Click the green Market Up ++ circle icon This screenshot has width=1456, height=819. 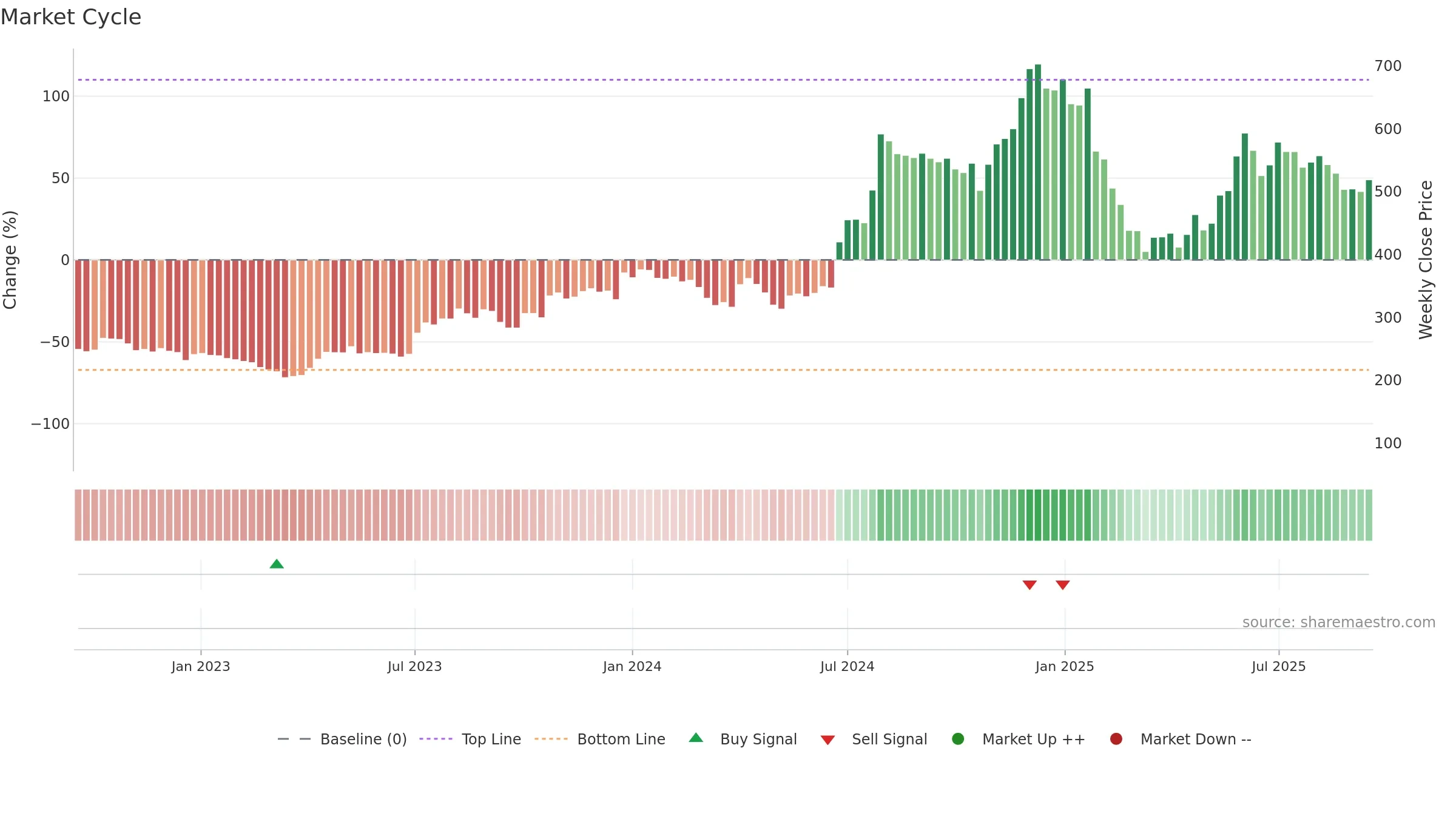958,739
